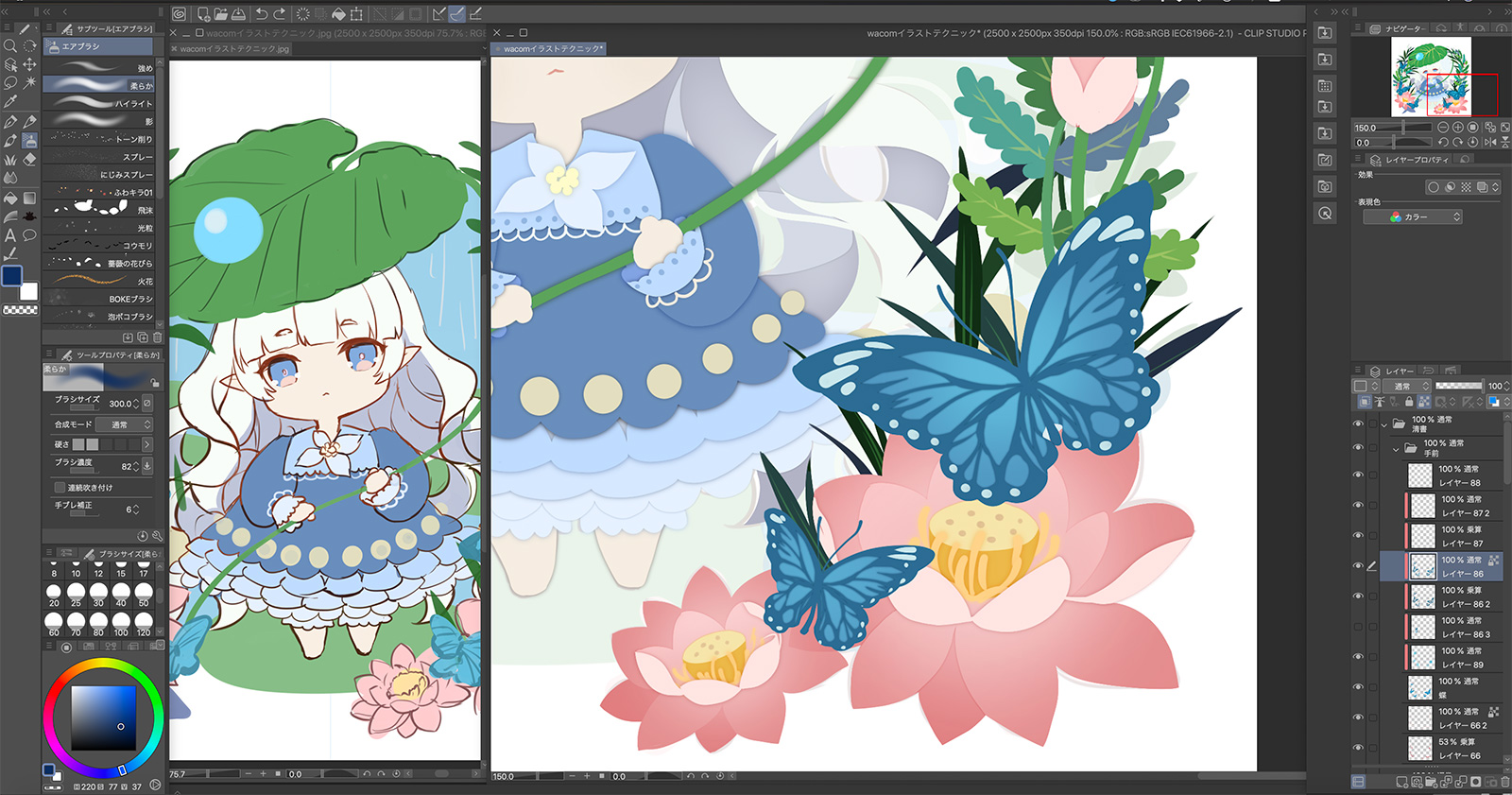
Task: Select the Eyedropper tool
Action: [x=10, y=102]
